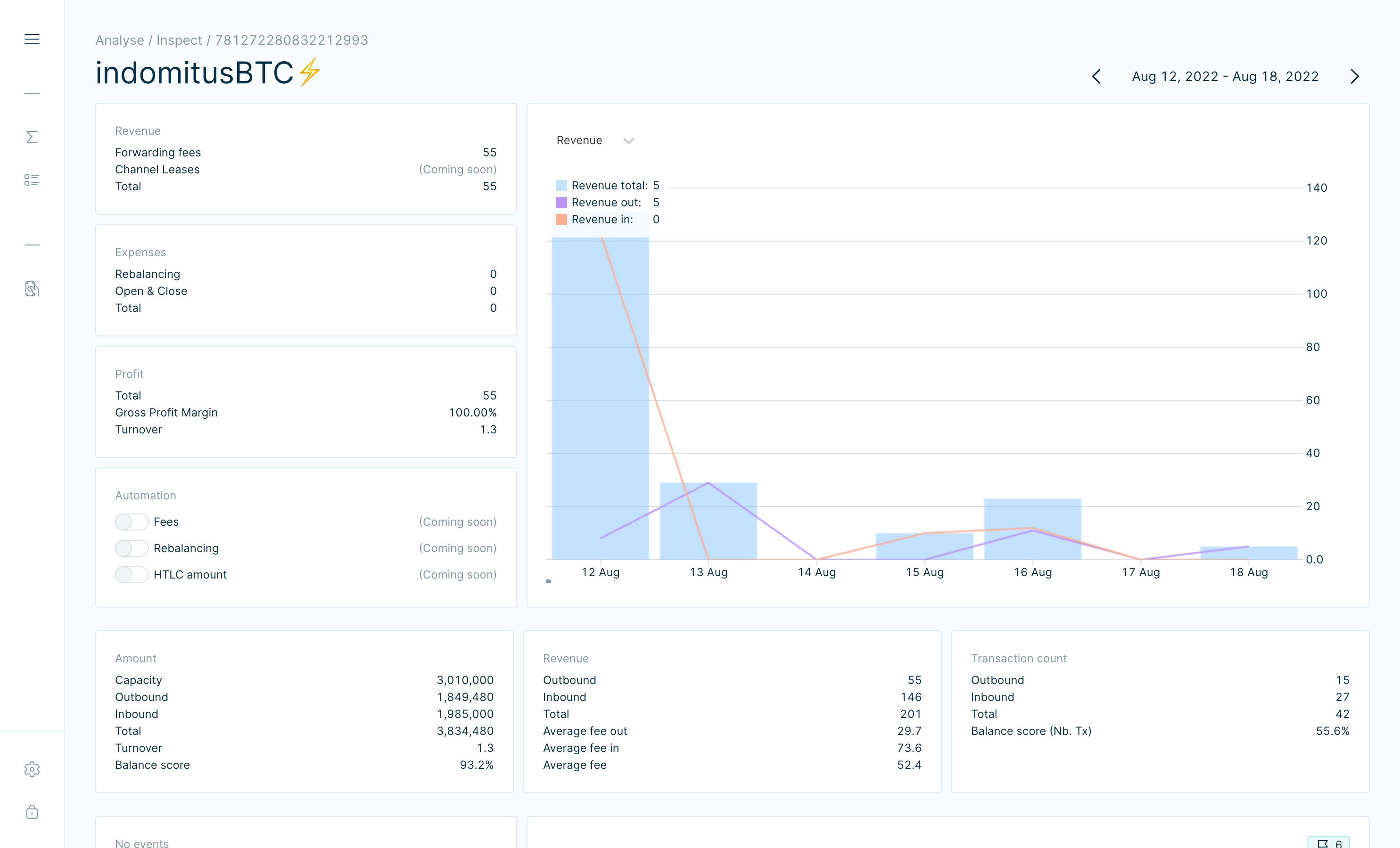The image size is (1400, 848).
Task: Click channel ID 781272280832212993 breadcrumb
Action: click(x=291, y=41)
